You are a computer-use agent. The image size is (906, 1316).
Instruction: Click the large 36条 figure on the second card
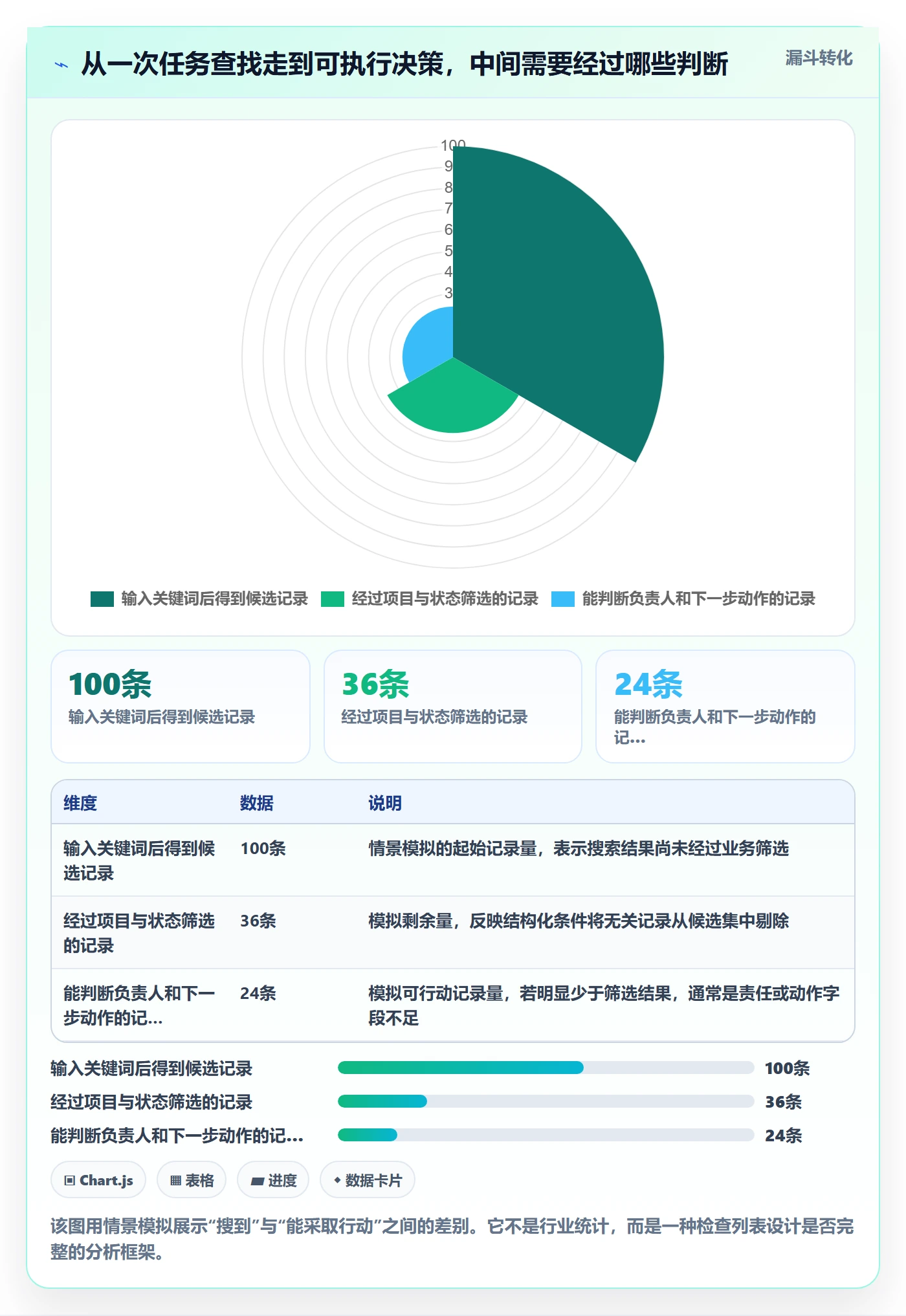(x=375, y=685)
